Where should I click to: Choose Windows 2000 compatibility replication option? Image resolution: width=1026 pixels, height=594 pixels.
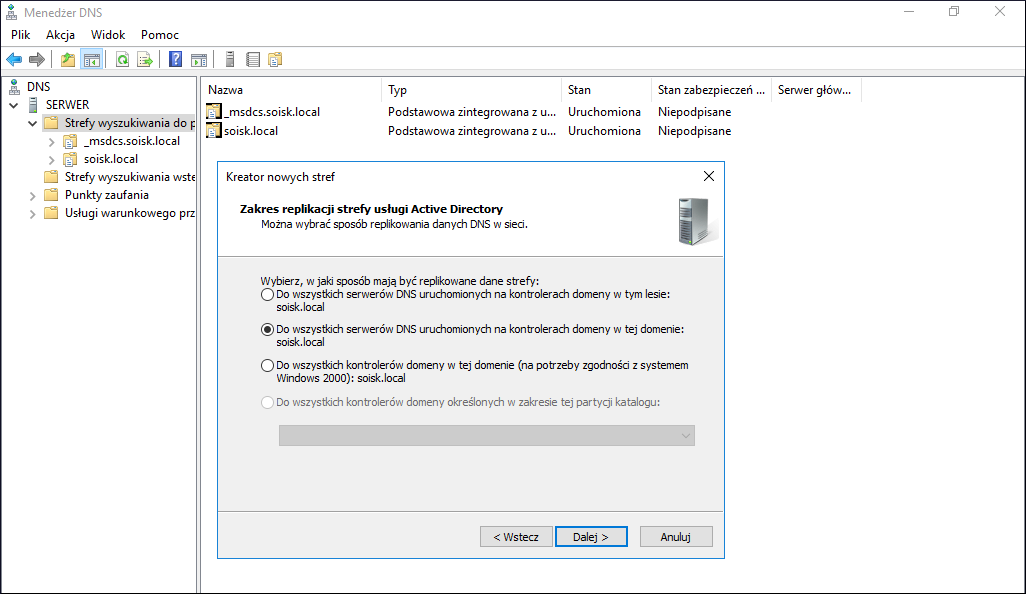[x=267, y=366]
